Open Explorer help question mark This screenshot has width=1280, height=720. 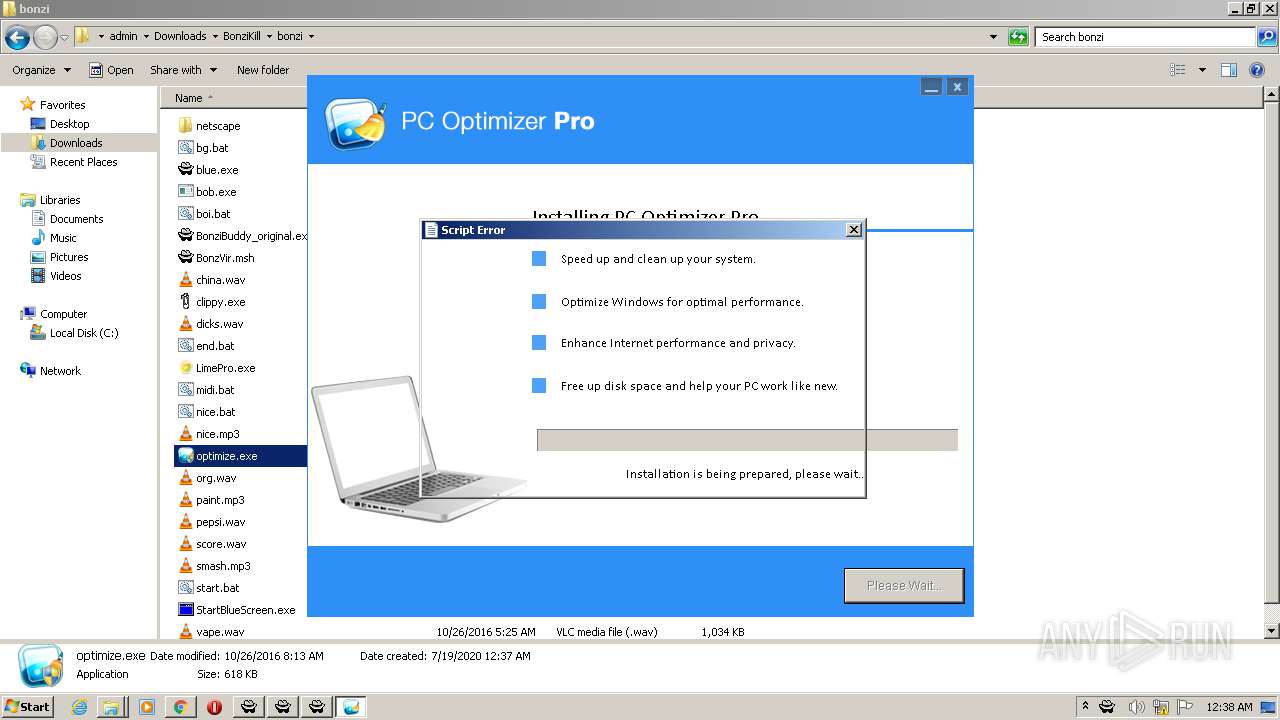1258,70
